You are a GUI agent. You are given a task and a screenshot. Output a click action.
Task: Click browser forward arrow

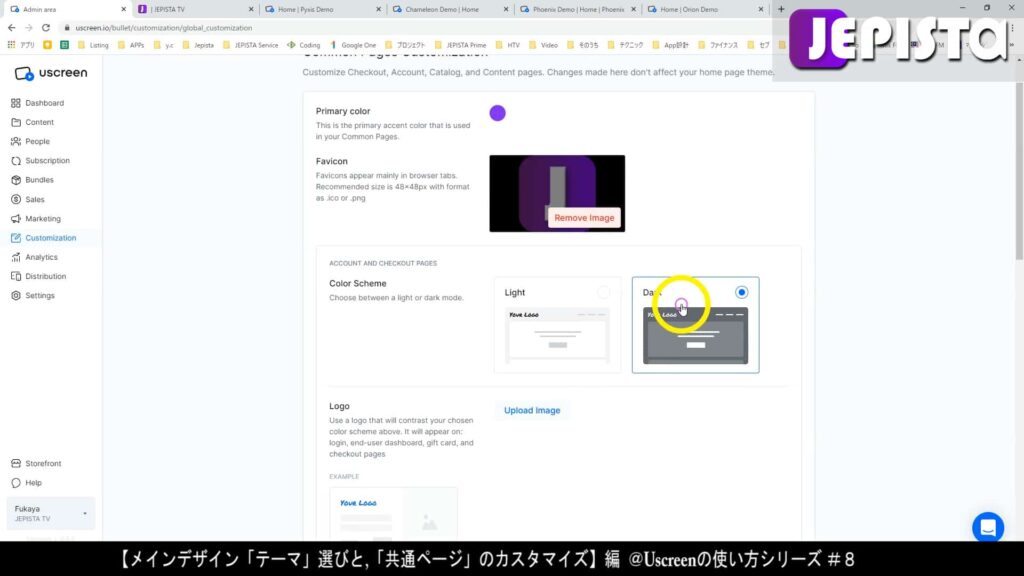tap(28, 28)
